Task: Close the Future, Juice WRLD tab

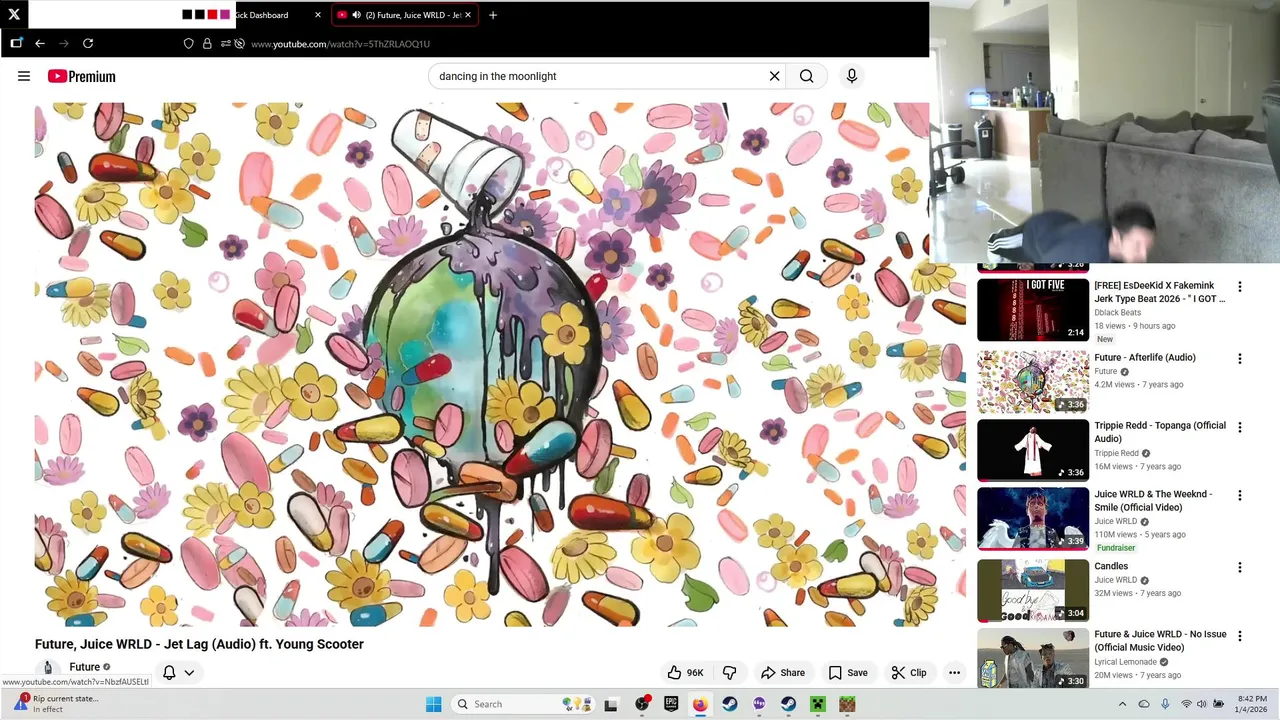Action: coord(468,15)
